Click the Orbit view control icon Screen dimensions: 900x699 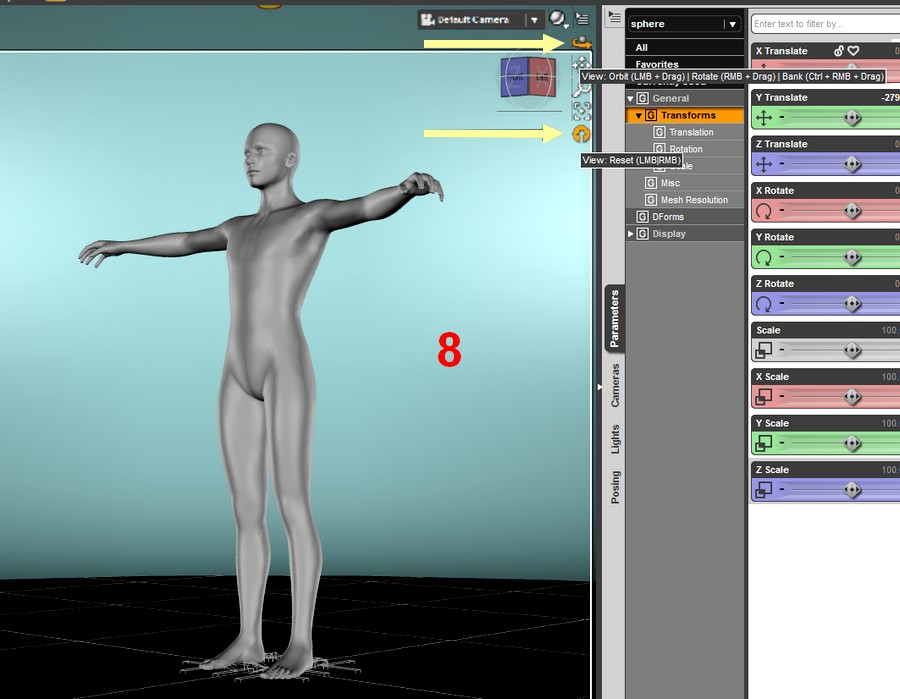pos(581,42)
